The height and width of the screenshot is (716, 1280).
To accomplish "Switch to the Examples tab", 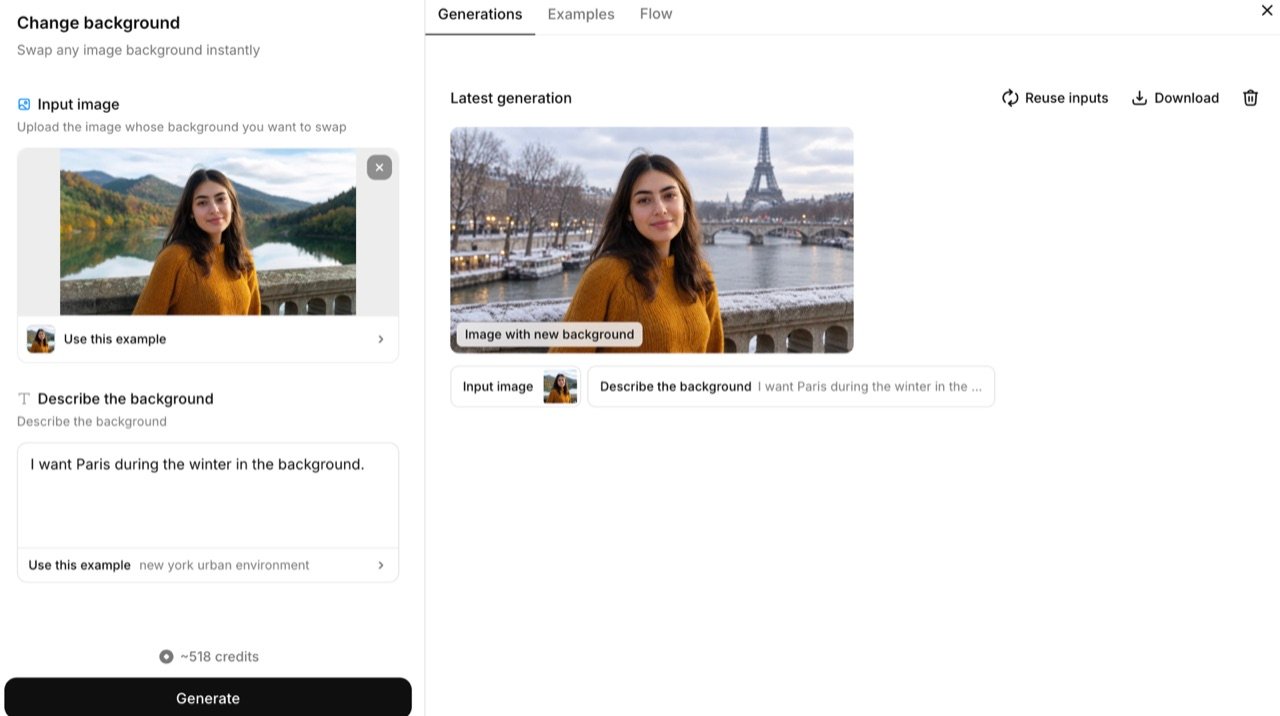I will tap(581, 14).
